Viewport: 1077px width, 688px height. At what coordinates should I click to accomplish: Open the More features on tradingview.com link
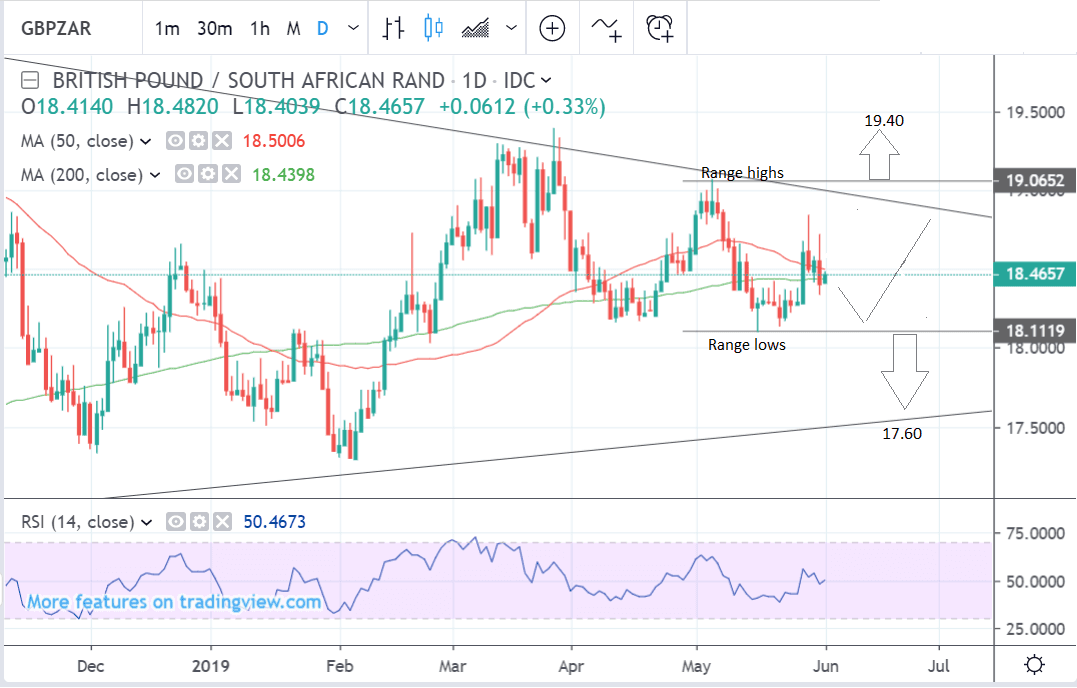click(x=174, y=602)
